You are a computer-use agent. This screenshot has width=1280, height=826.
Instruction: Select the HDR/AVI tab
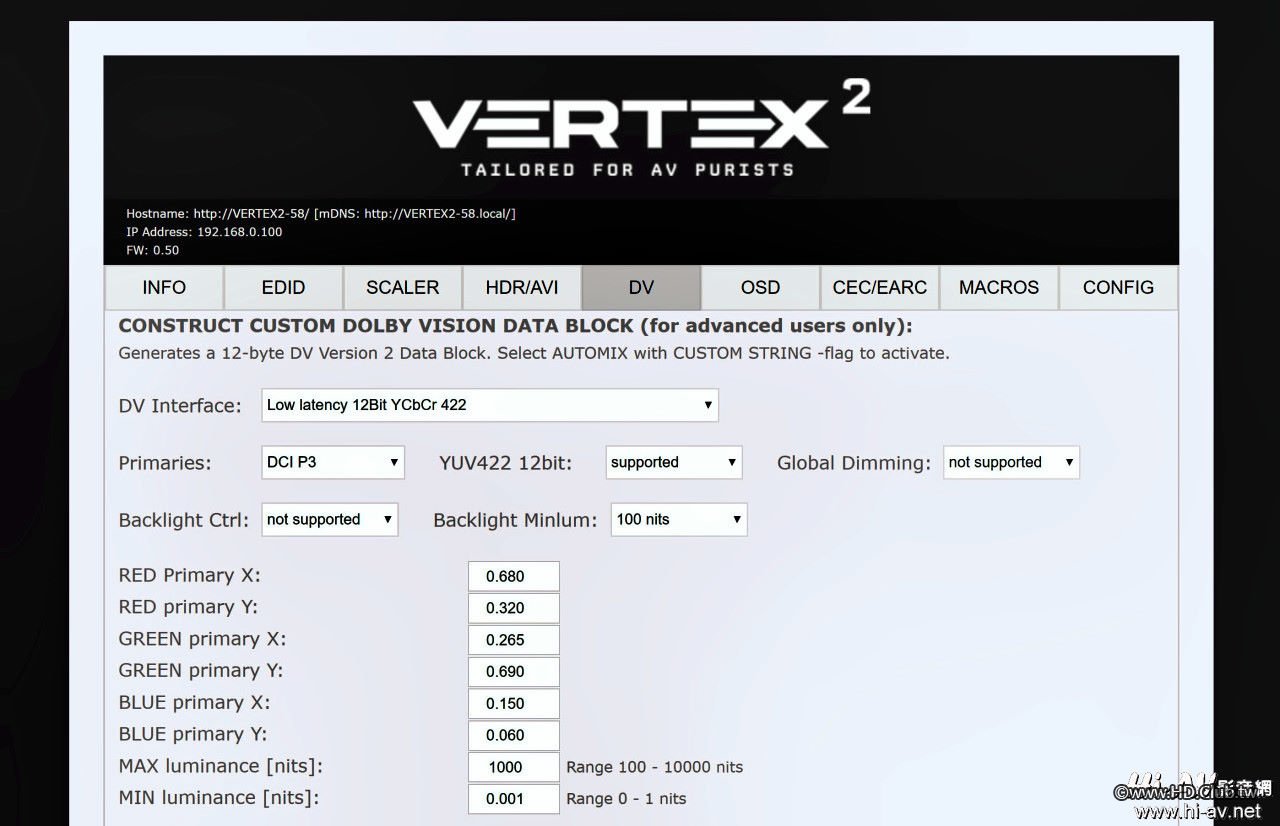[x=521, y=287]
